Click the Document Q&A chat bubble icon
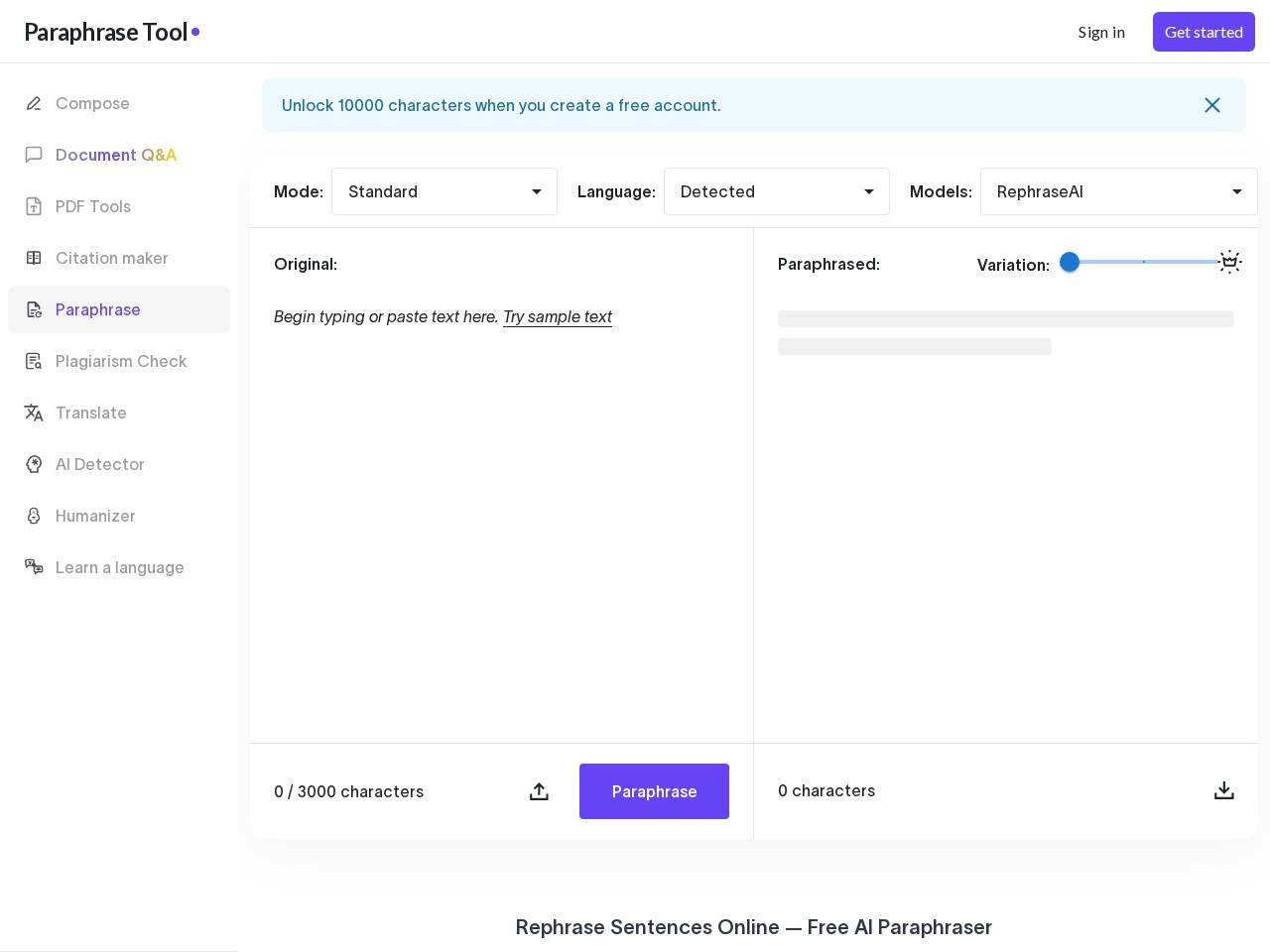This screenshot has width=1270, height=952. pos(34,155)
